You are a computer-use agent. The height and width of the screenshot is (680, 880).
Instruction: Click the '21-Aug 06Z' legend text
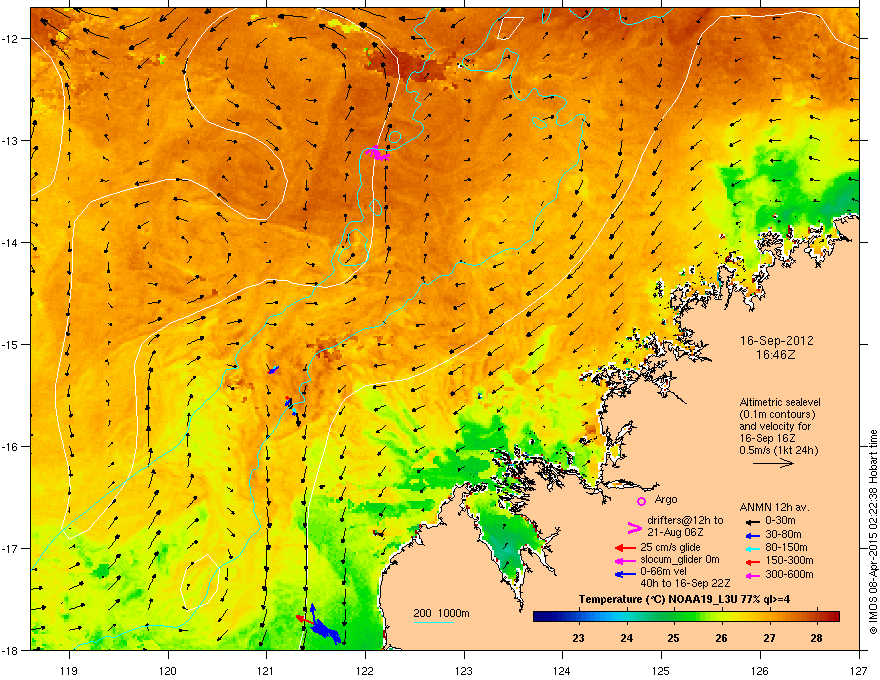click(x=675, y=532)
